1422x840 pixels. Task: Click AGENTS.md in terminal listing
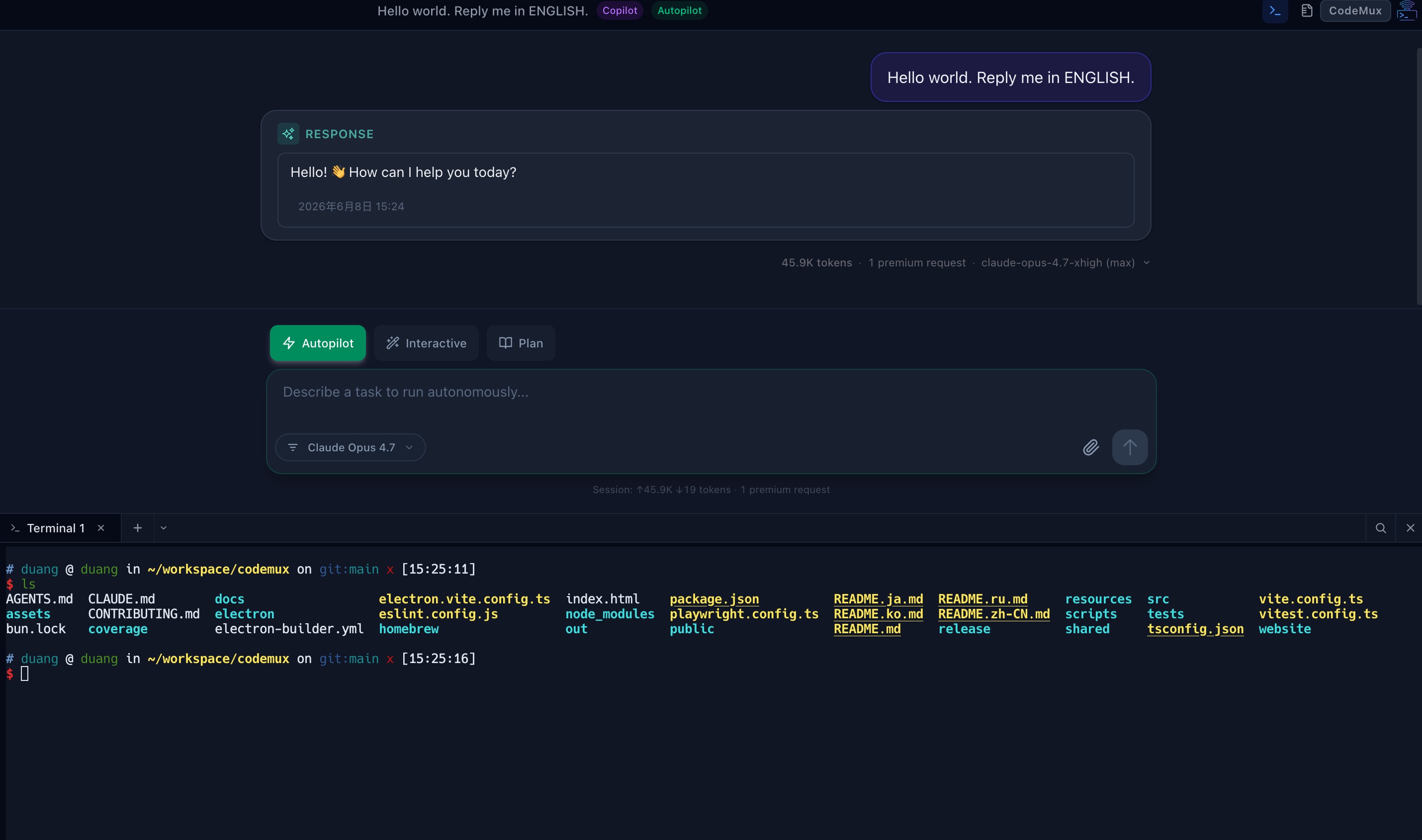pyautogui.click(x=39, y=599)
